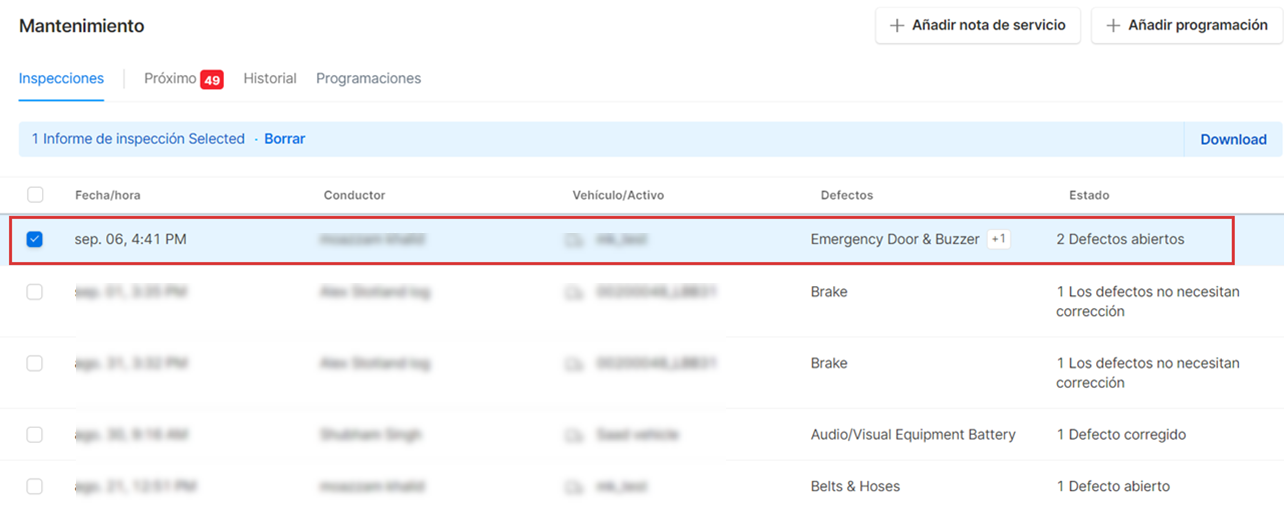This screenshot has width=1284, height=509.
Task: Click vehicle icon in Belts & Hoses row
Action: [574, 487]
